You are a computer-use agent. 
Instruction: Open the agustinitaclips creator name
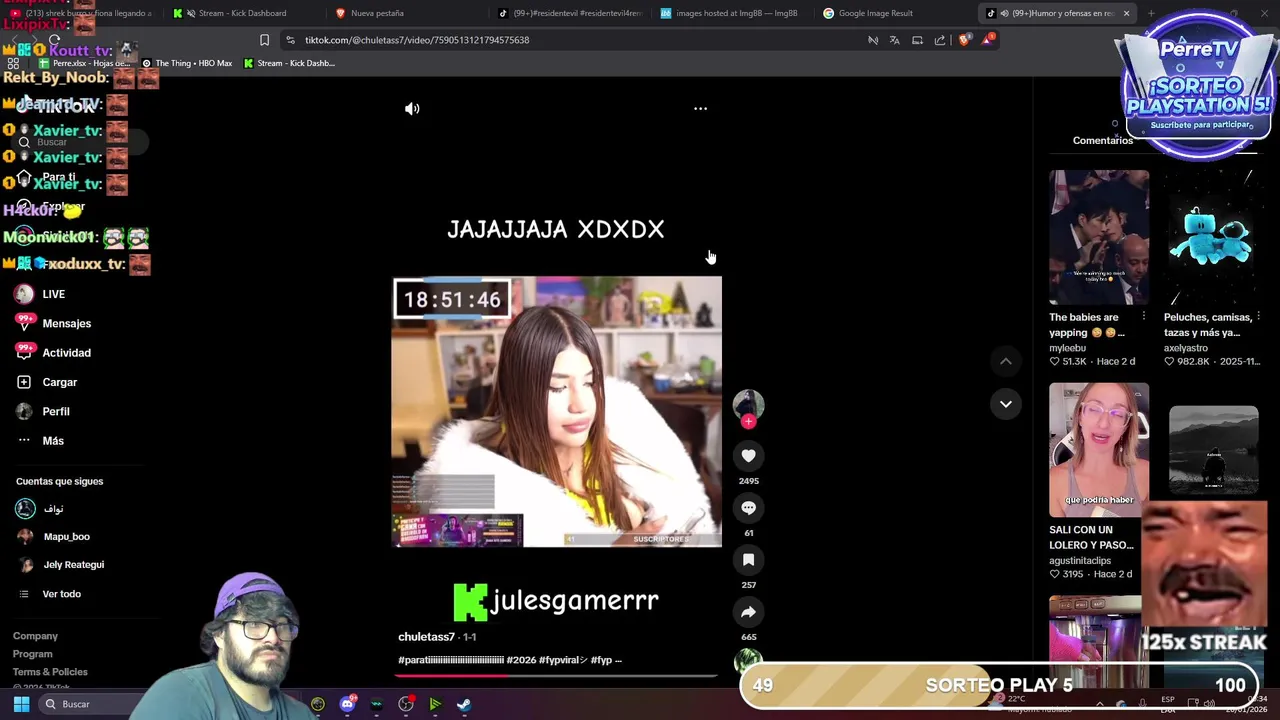[1080, 561]
